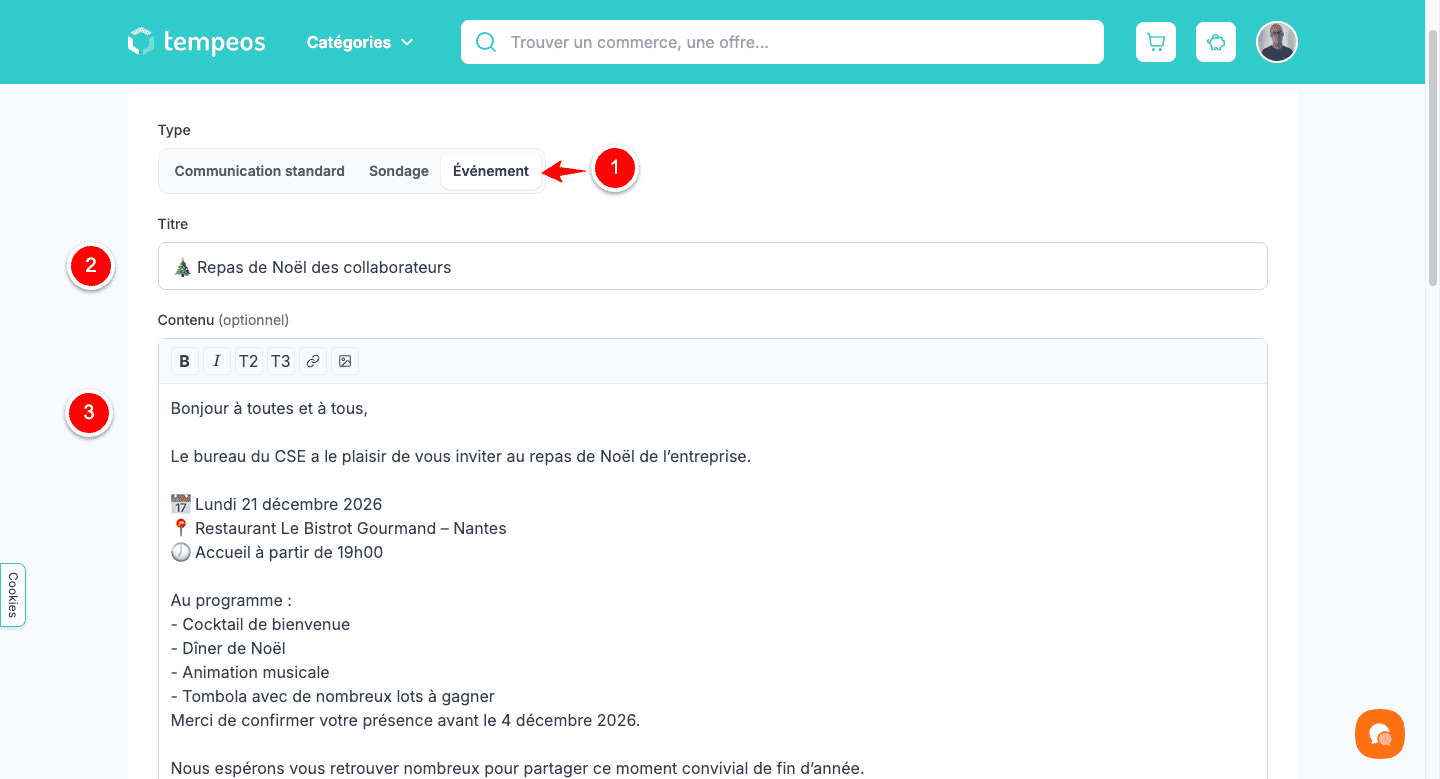Click line '- Dîner de Noël'
1440x779 pixels.
[x=228, y=648]
